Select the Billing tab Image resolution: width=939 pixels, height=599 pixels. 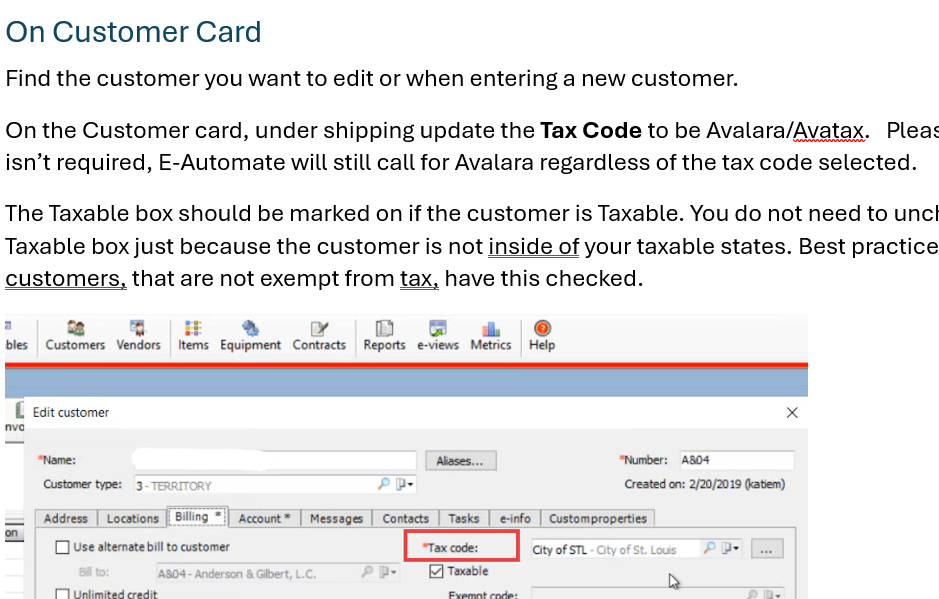[x=197, y=517]
